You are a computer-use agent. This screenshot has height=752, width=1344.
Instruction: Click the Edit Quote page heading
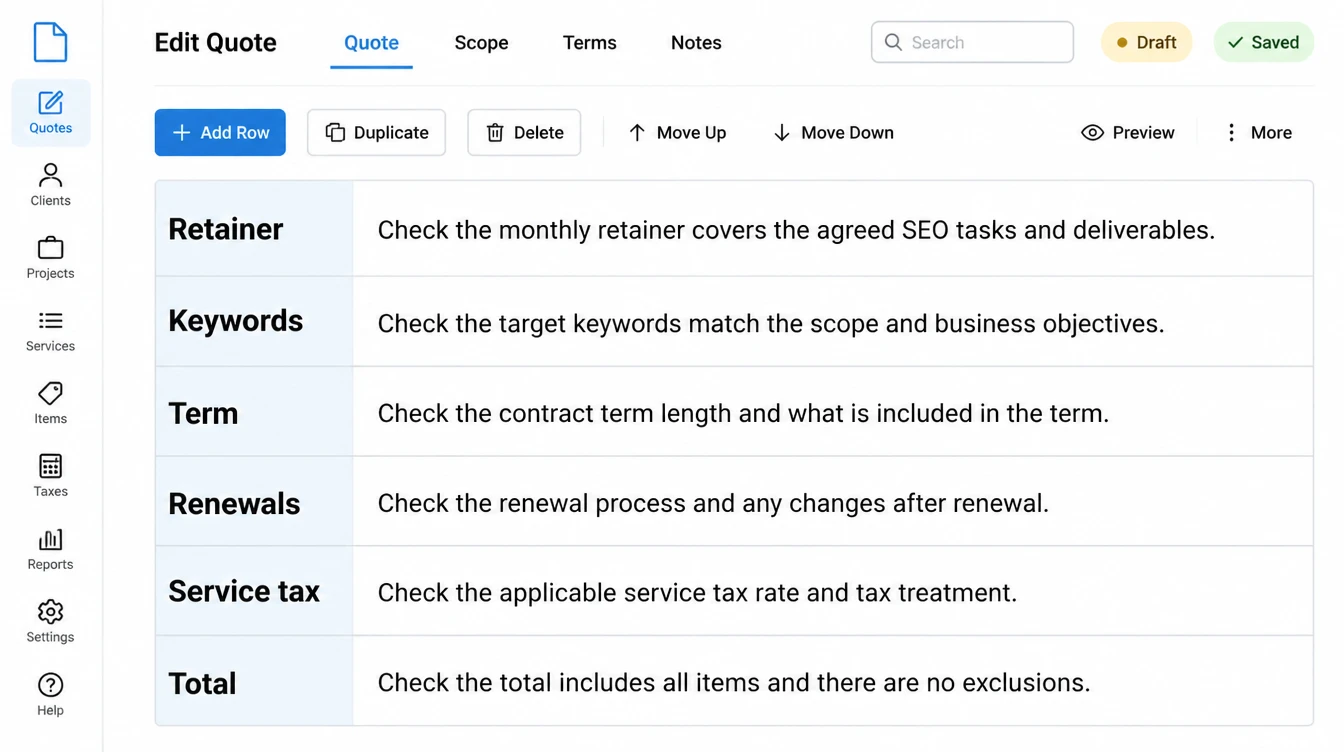(x=215, y=43)
